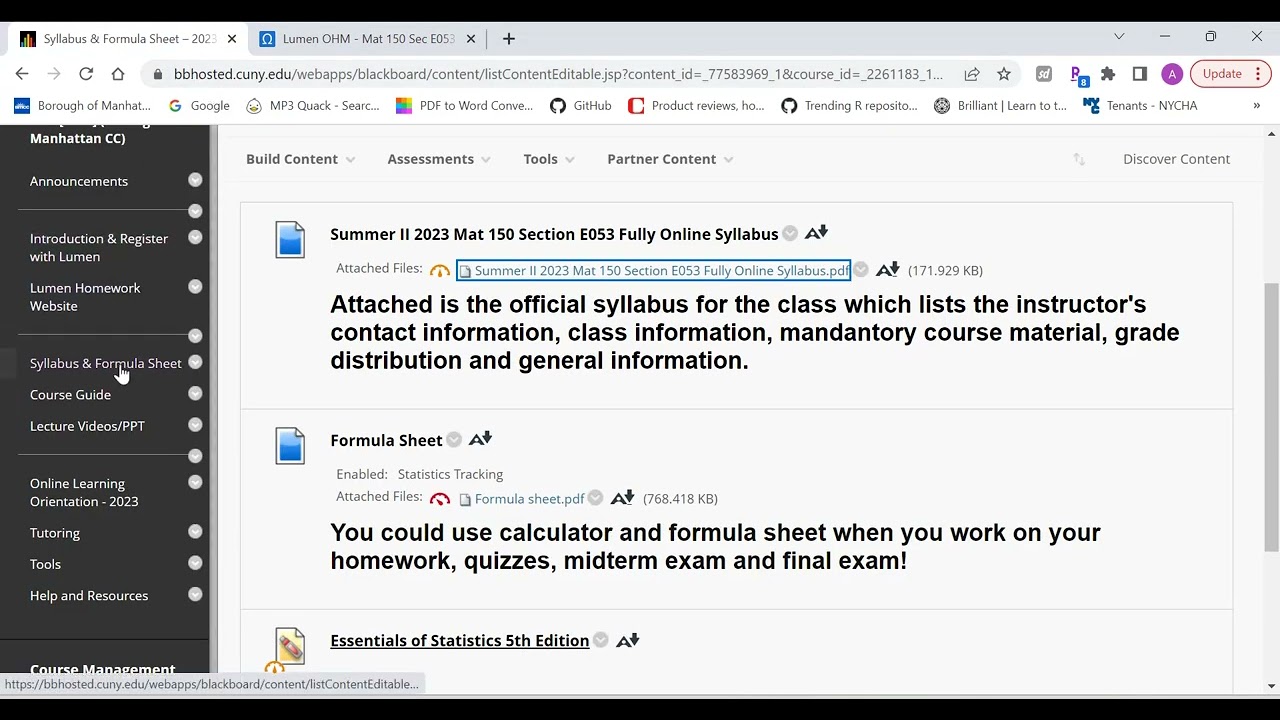Open the Tenants - NYCHA bookmark
Image resolution: width=1280 pixels, height=720 pixels.
click(1140, 105)
